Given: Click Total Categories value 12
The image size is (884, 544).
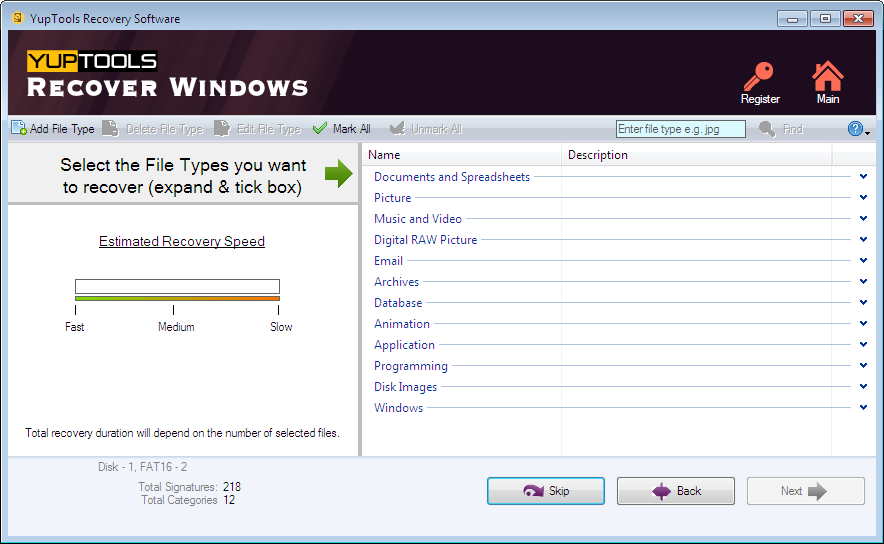Looking at the screenshot, I should pos(229,500).
